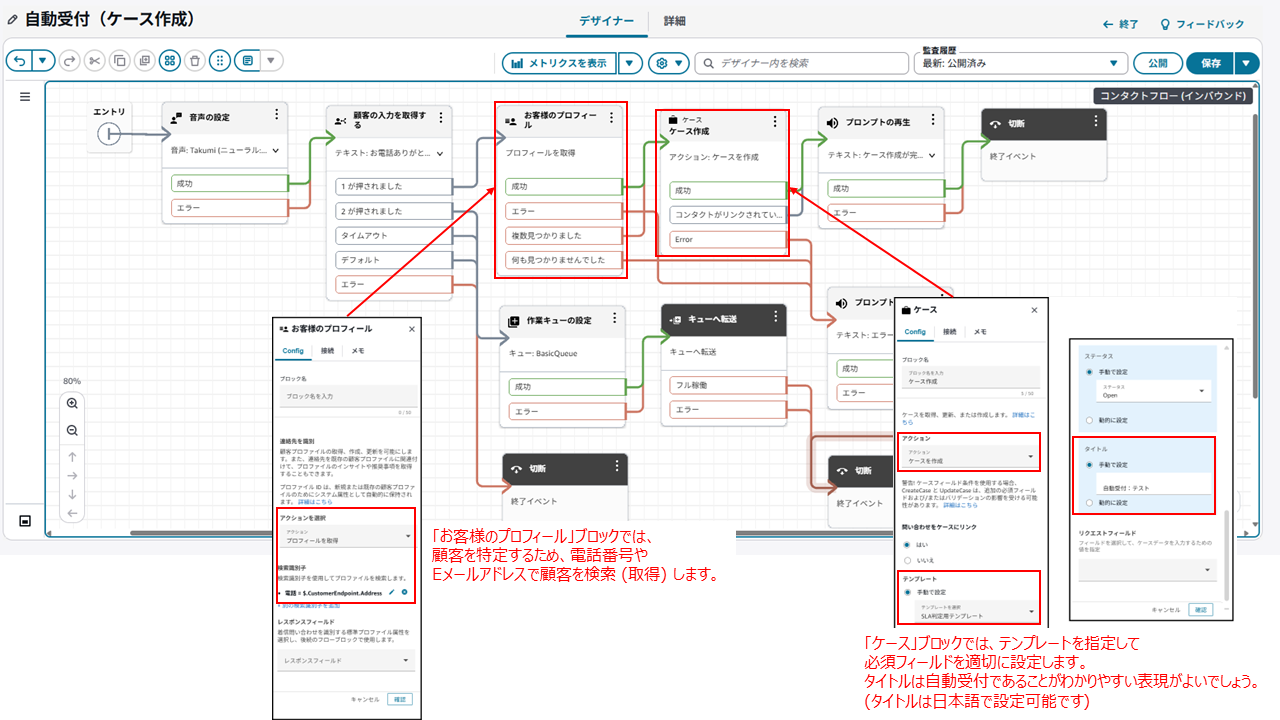
Task: Click the undo arrow icon in toolbar
Action: click(x=19, y=61)
